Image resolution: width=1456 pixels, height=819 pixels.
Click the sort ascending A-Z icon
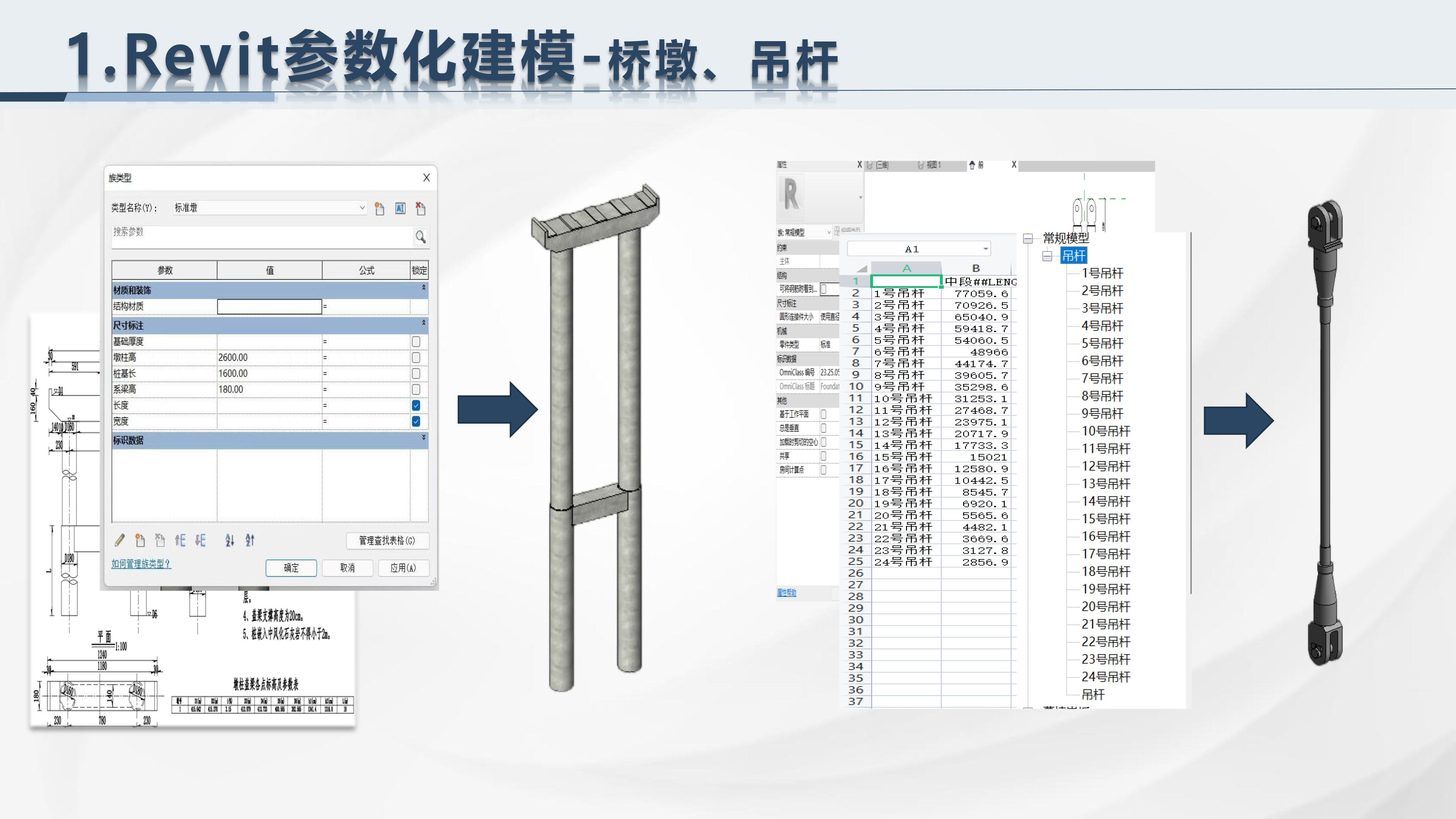pos(229,540)
